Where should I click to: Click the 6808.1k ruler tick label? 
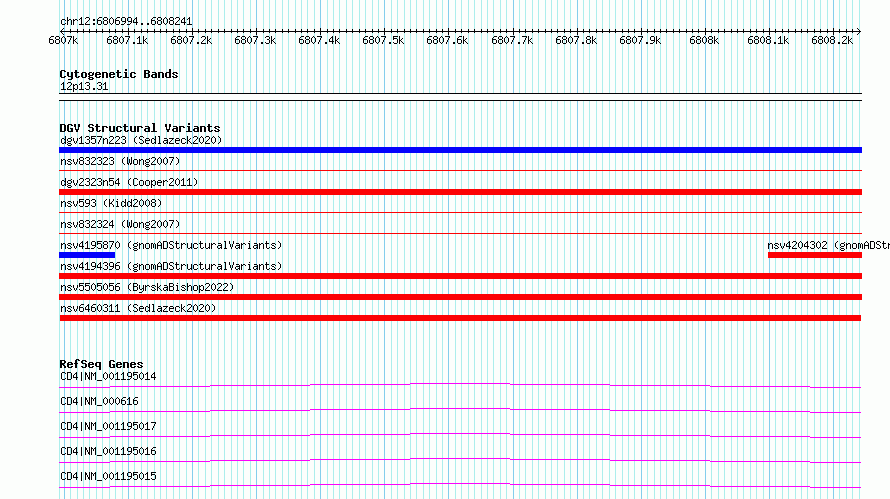tap(768, 41)
